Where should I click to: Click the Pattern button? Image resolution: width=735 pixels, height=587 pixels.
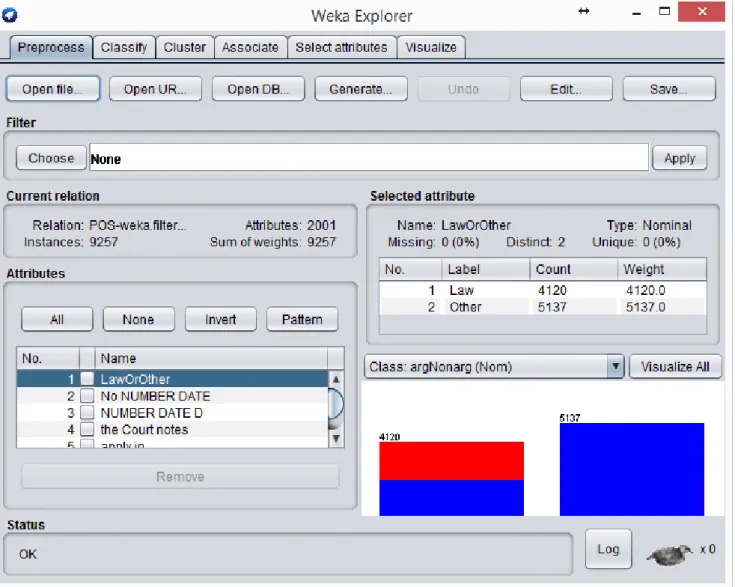pos(302,319)
